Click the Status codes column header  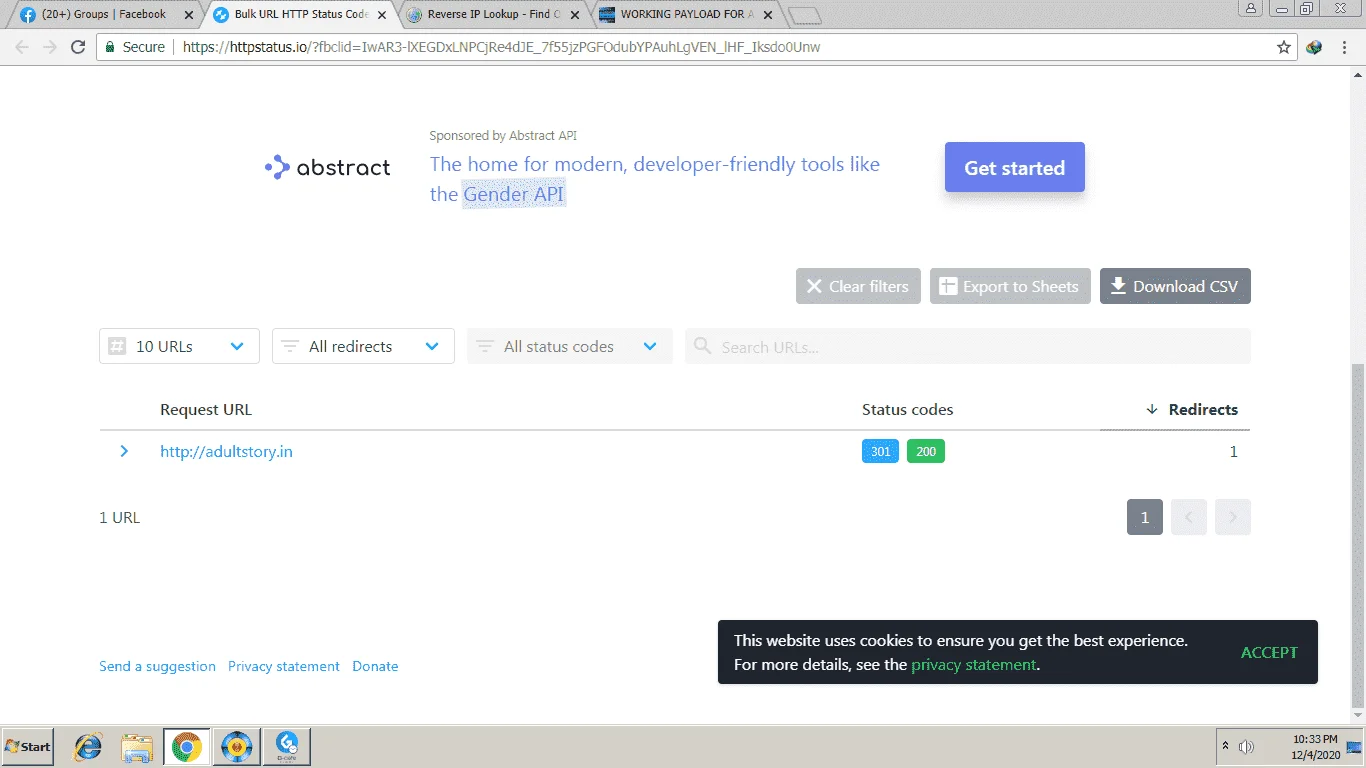point(907,409)
